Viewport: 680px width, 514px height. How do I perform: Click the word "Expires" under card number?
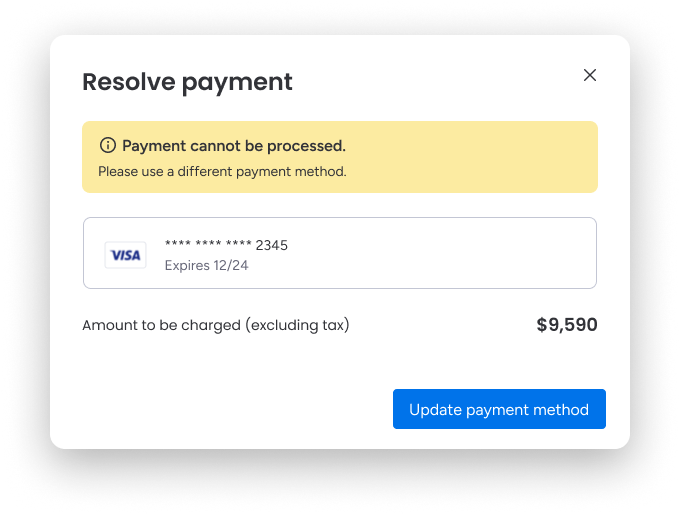click(187, 265)
